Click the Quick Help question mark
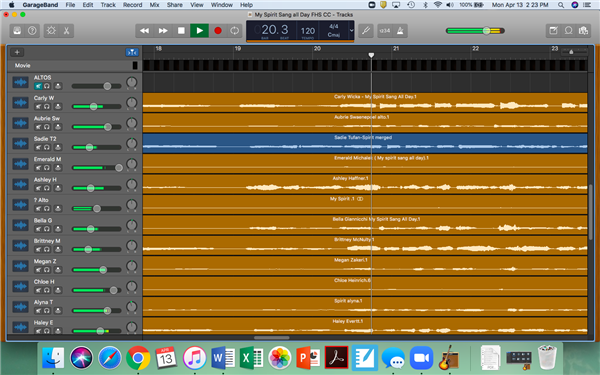The image size is (600, 375). 32,31
